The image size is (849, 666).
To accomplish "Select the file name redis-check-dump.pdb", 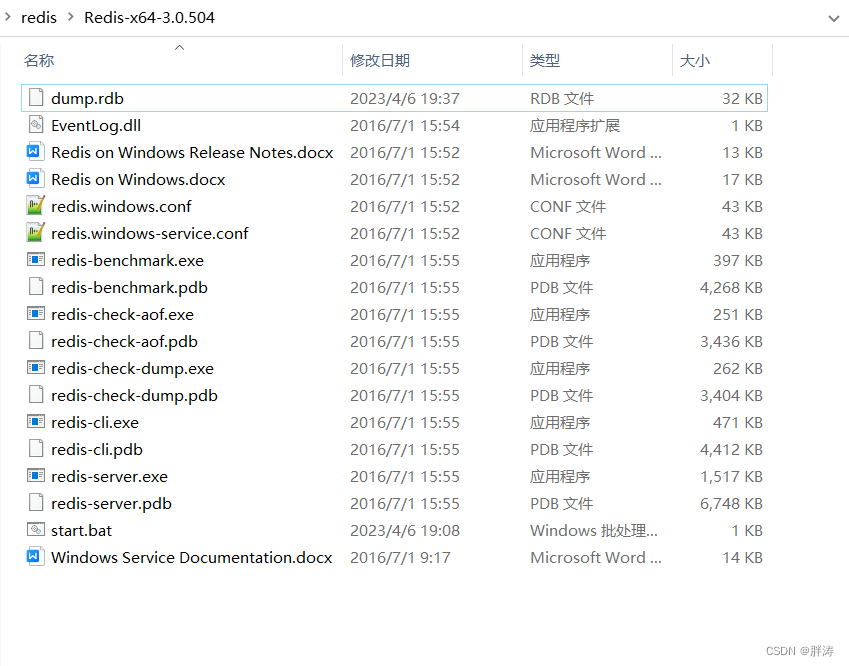I will coord(134,396).
